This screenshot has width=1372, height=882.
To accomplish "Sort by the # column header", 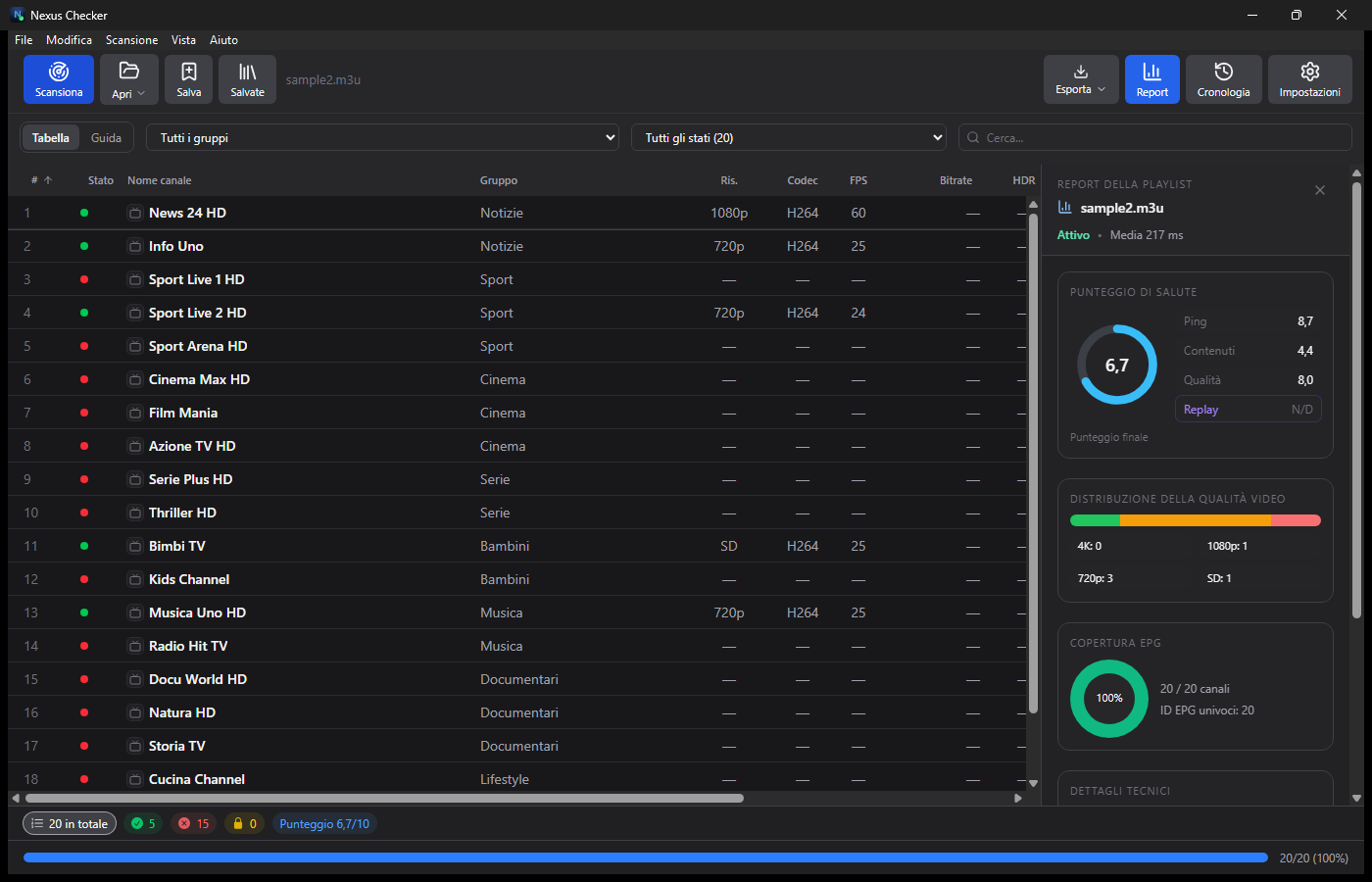I will click(41, 180).
